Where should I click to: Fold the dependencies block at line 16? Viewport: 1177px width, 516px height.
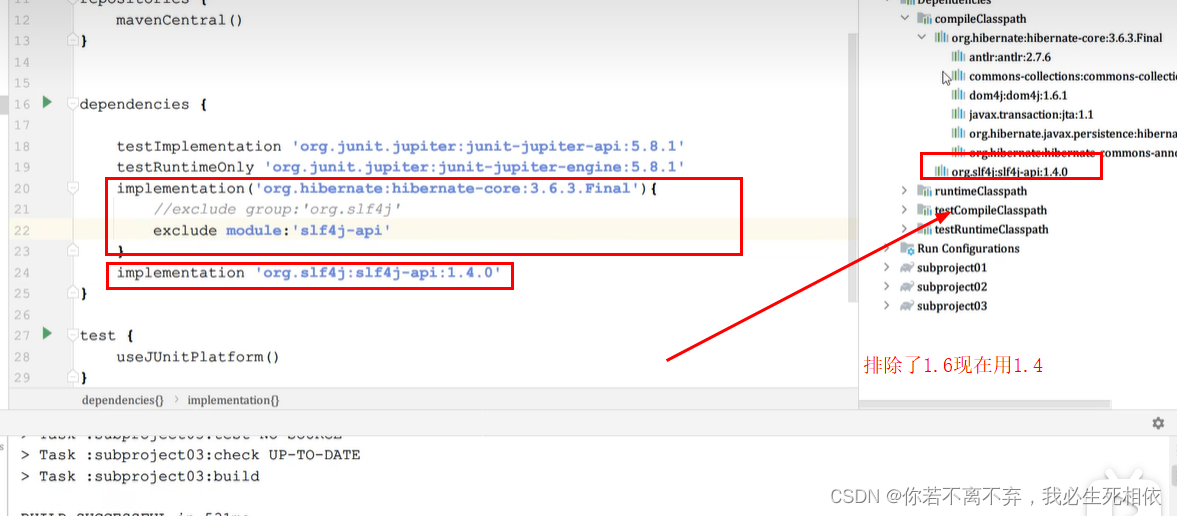coord(73,104)
